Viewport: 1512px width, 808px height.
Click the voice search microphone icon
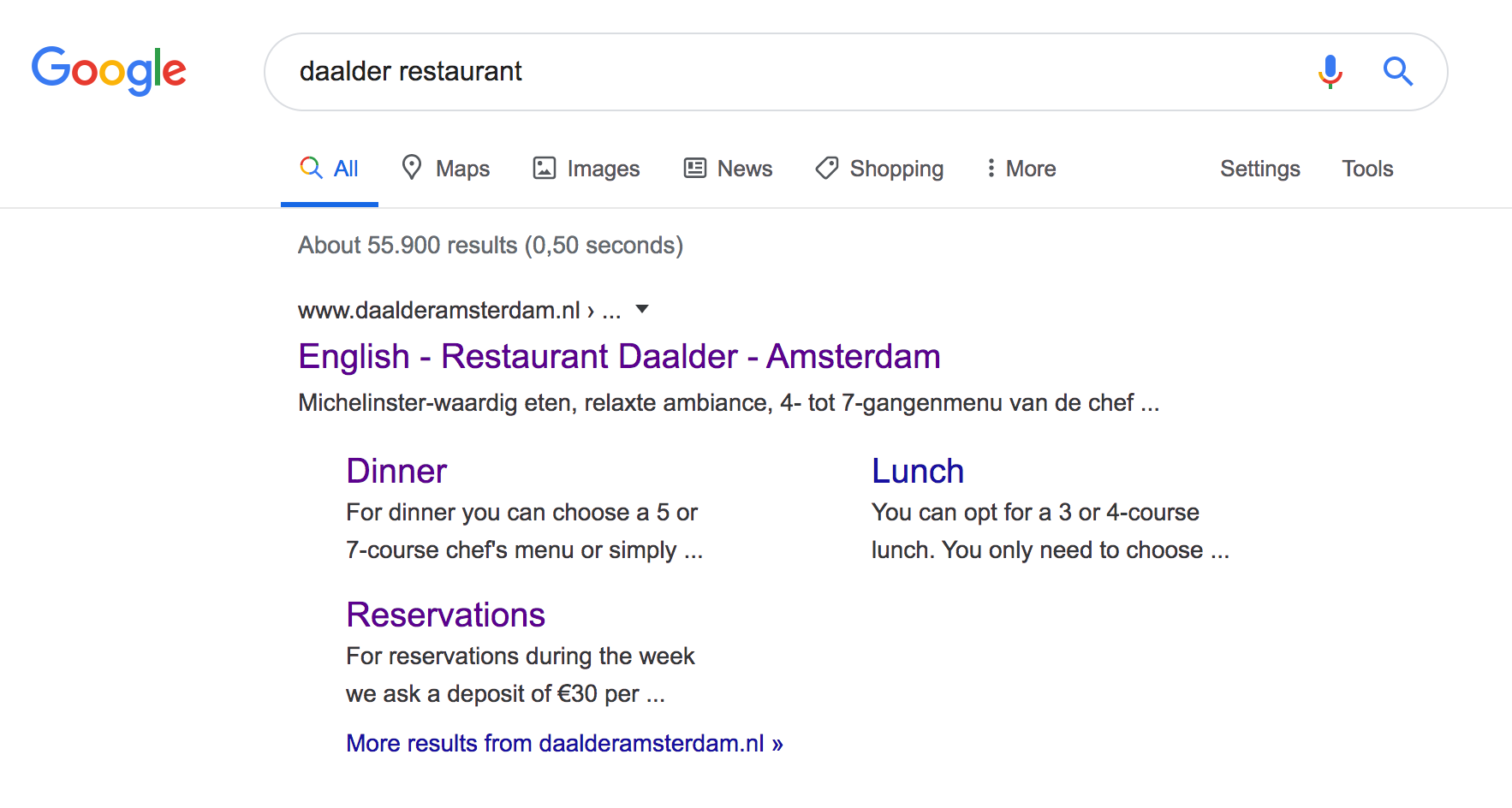pyautogui.click(x=1330, y=72)
